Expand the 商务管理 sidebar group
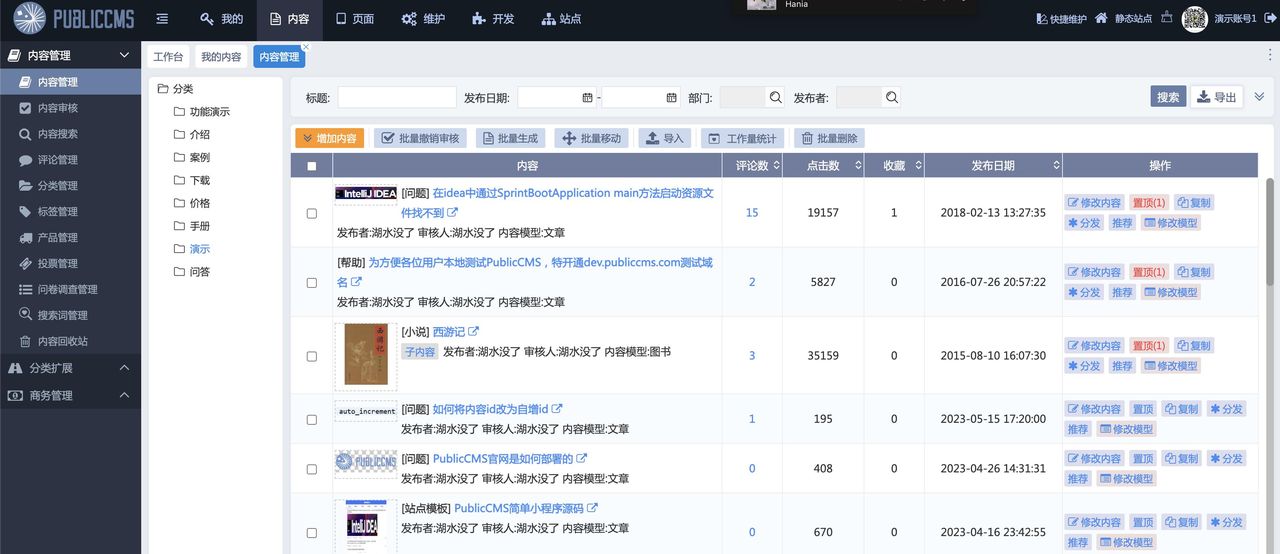1280x554 pixels. click(70, 396)
